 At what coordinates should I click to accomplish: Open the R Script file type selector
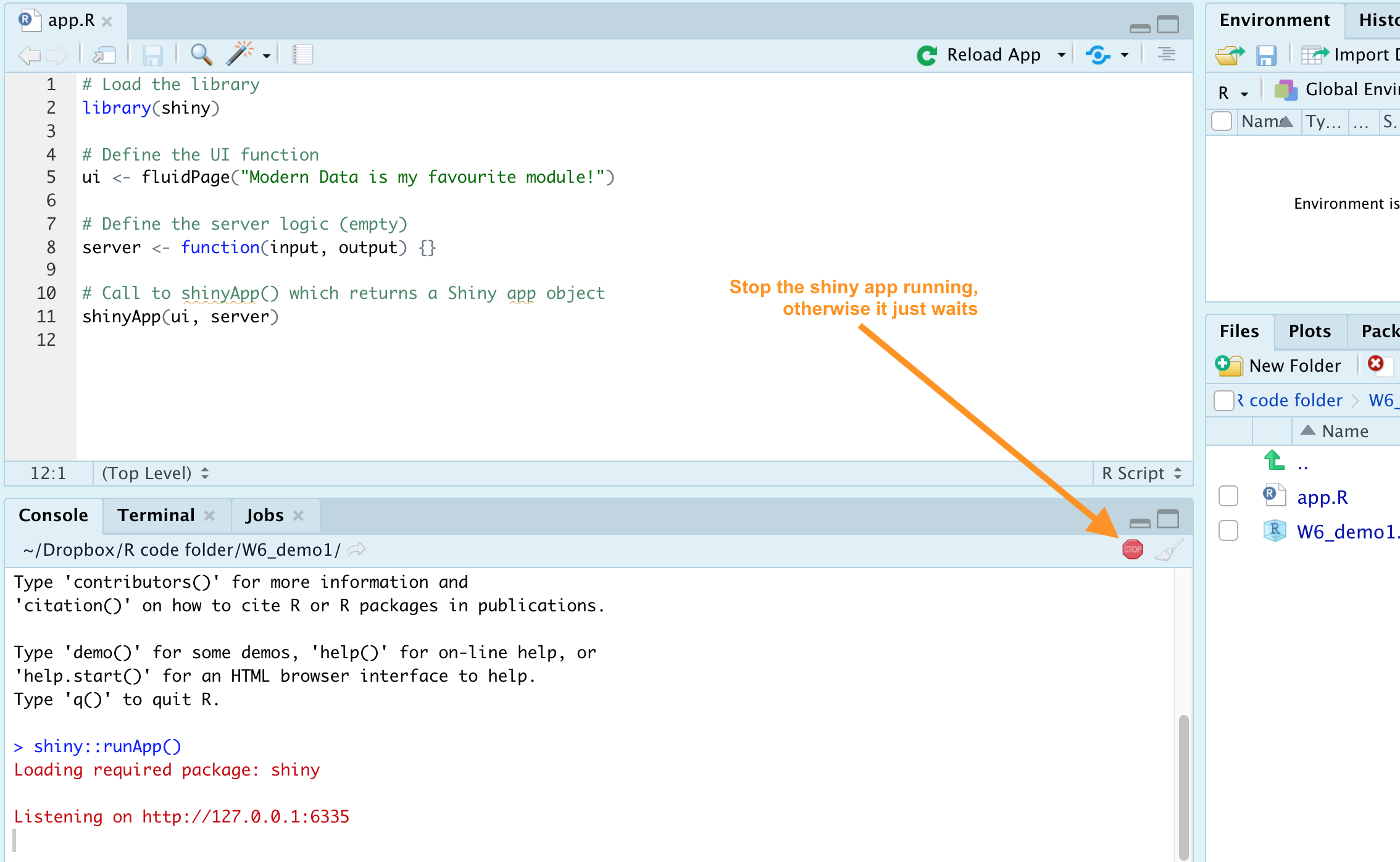[1142, 474]
